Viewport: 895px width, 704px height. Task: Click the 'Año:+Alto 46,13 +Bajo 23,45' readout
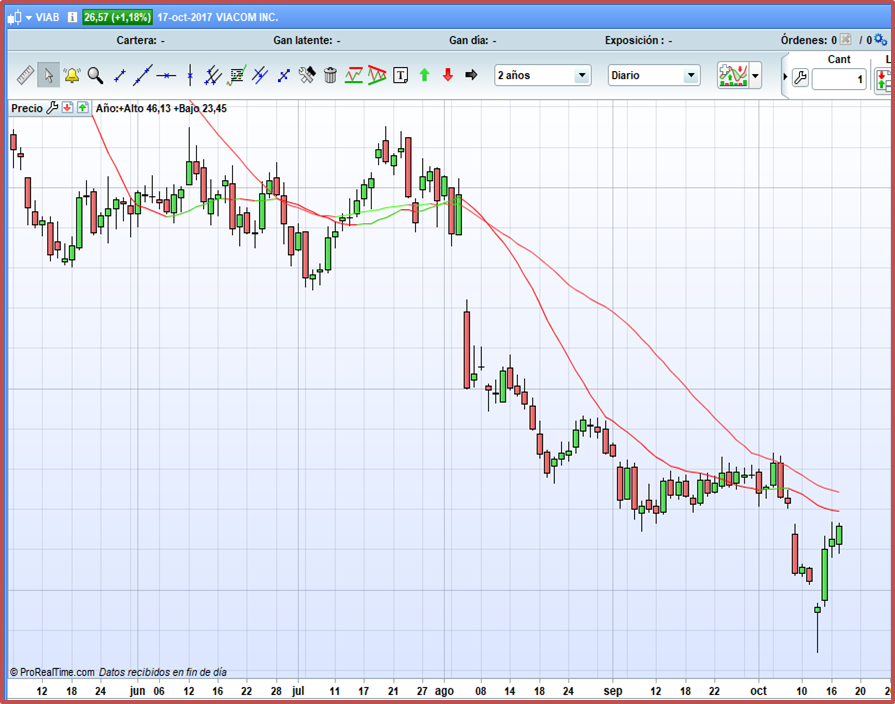(161, 108)
